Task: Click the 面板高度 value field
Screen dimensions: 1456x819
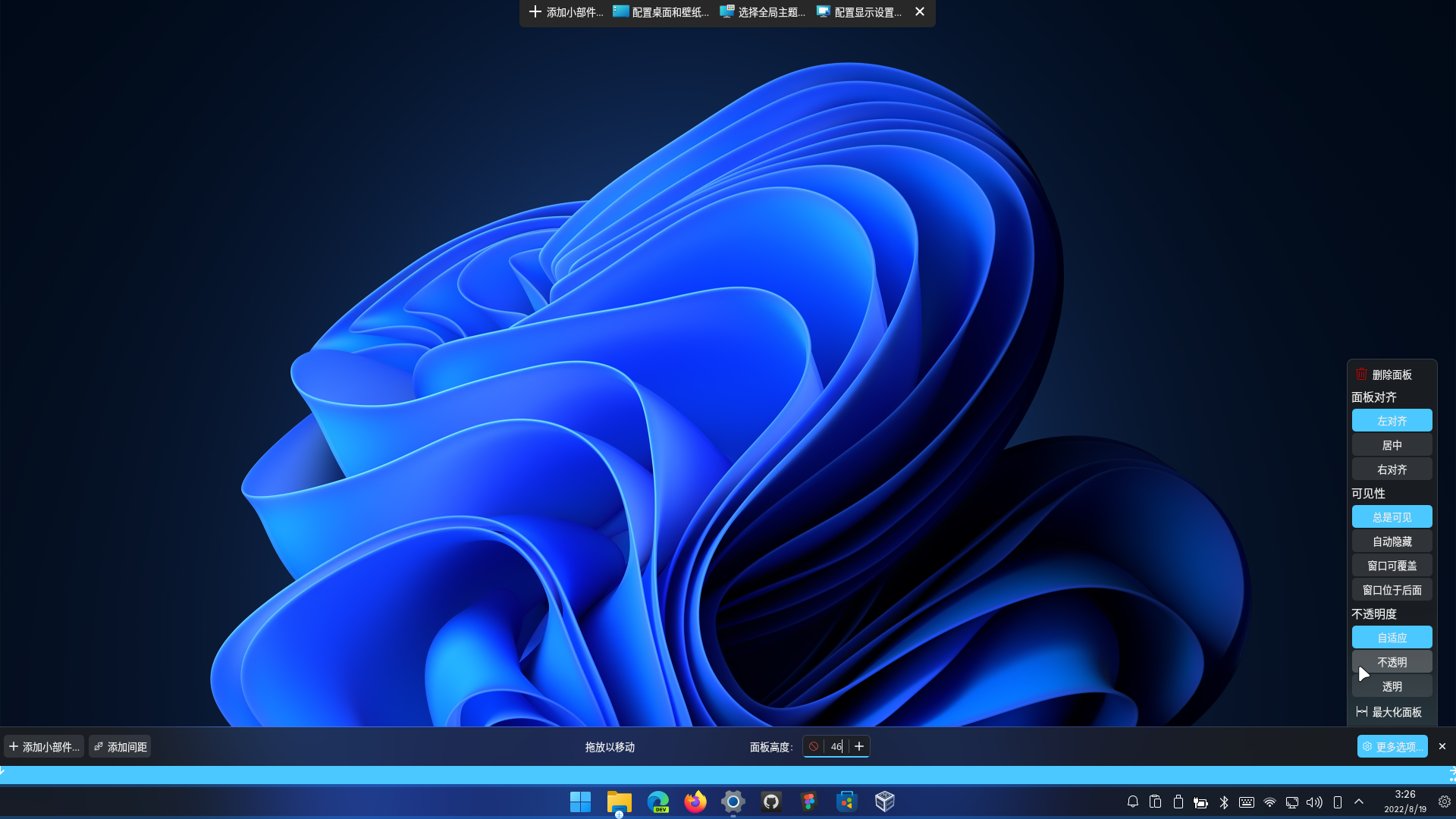Action: (836, 746)
